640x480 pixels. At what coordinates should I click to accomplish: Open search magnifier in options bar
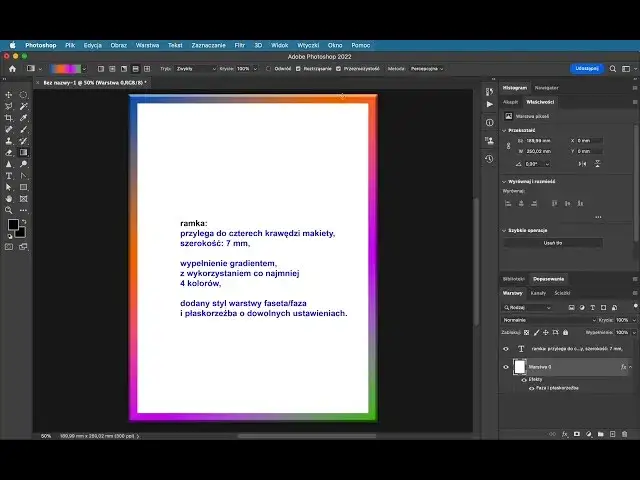pyautogui.click(x=613, y=69)
